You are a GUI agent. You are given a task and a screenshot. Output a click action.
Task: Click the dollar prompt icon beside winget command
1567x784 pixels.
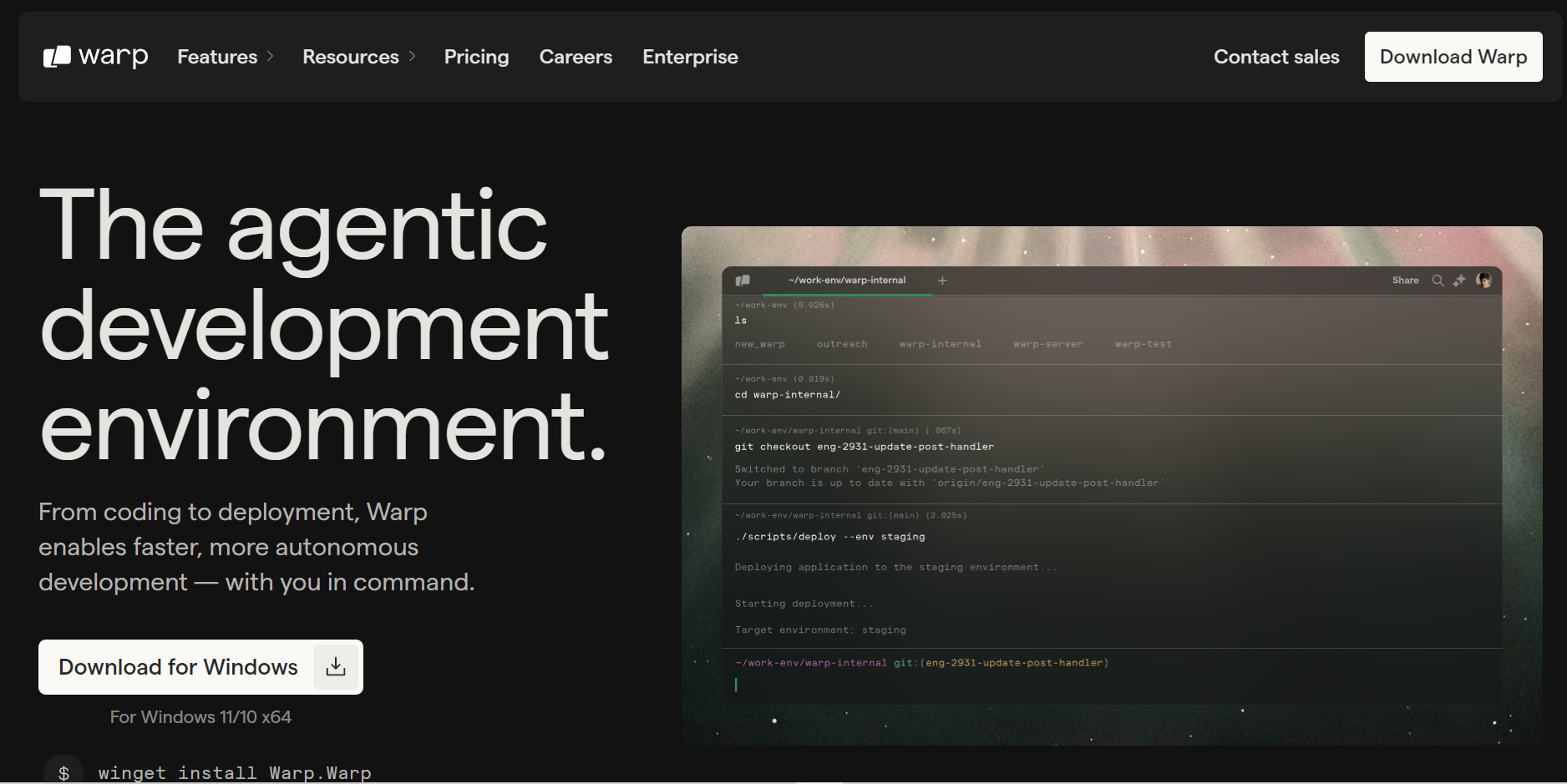[x=63, y=772]
